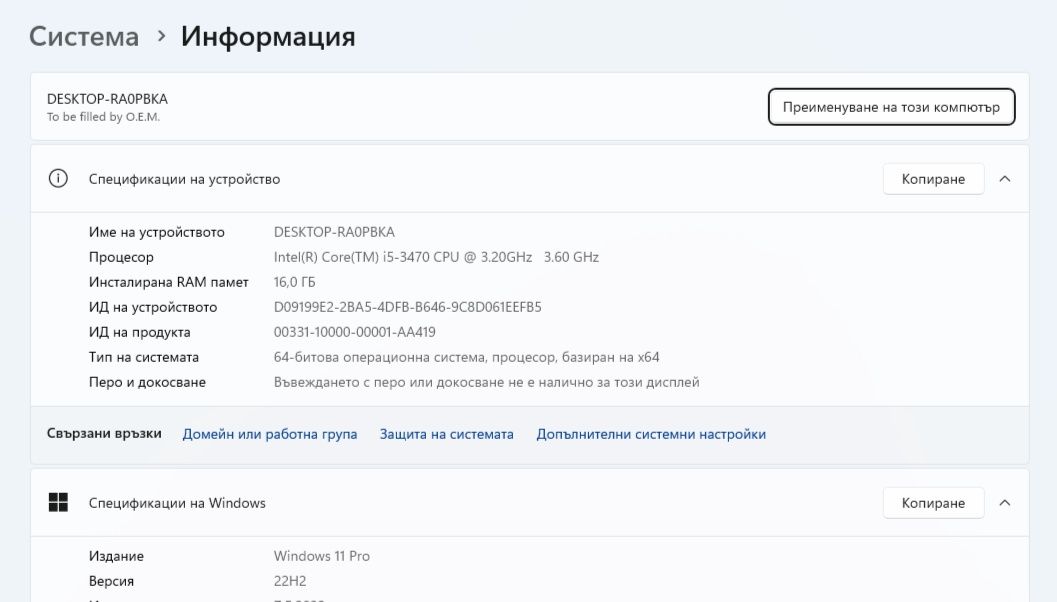Go back to Система breadcrumb
The width and height of the screenshot is (1057, 602).
[84, 36]
